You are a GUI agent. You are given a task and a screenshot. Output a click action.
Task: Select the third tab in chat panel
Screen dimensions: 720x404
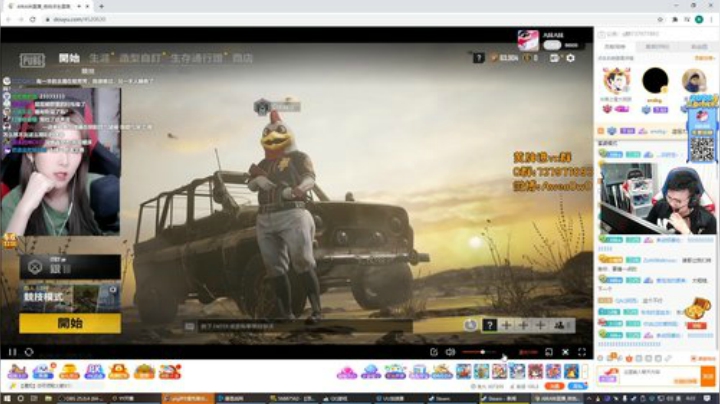[698, 47]
